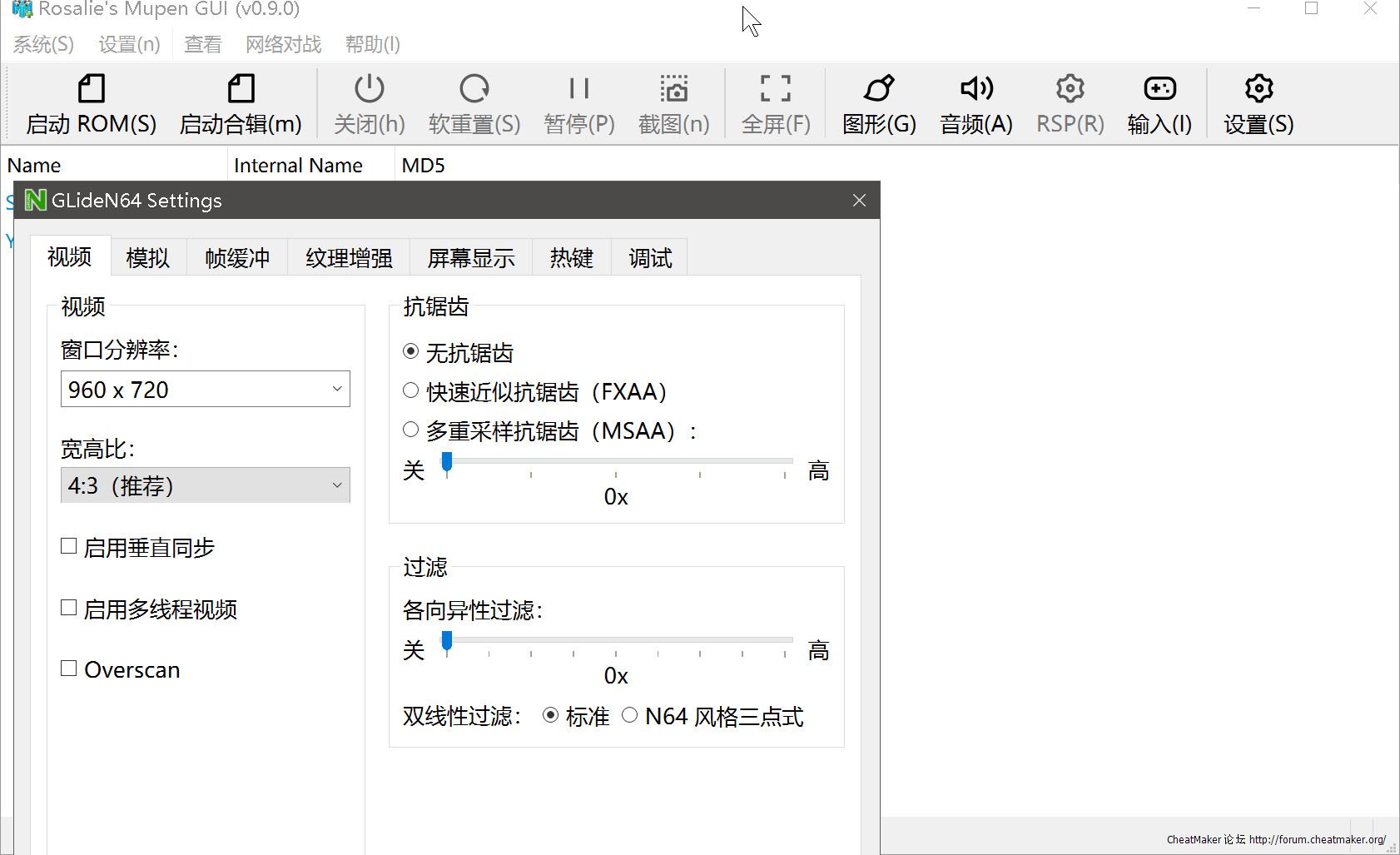The width and height of the screenshot is (1400, 855).
Task: Close the Rosalie's Mupen GUI window
Action: 1370,9
